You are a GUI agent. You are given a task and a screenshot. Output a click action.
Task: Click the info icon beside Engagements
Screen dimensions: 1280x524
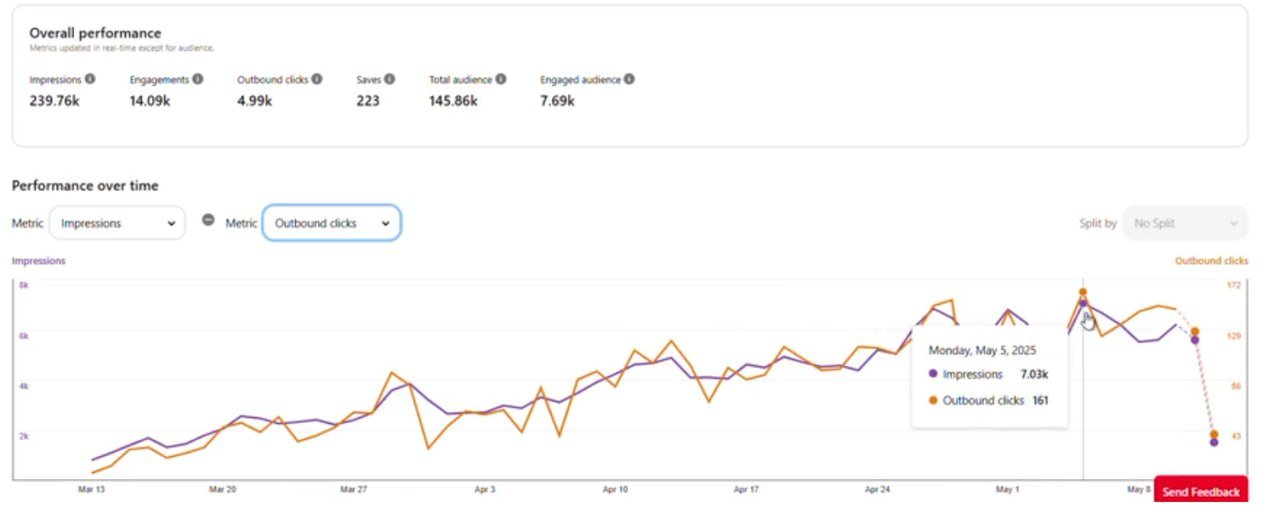[x=197, y=79]
